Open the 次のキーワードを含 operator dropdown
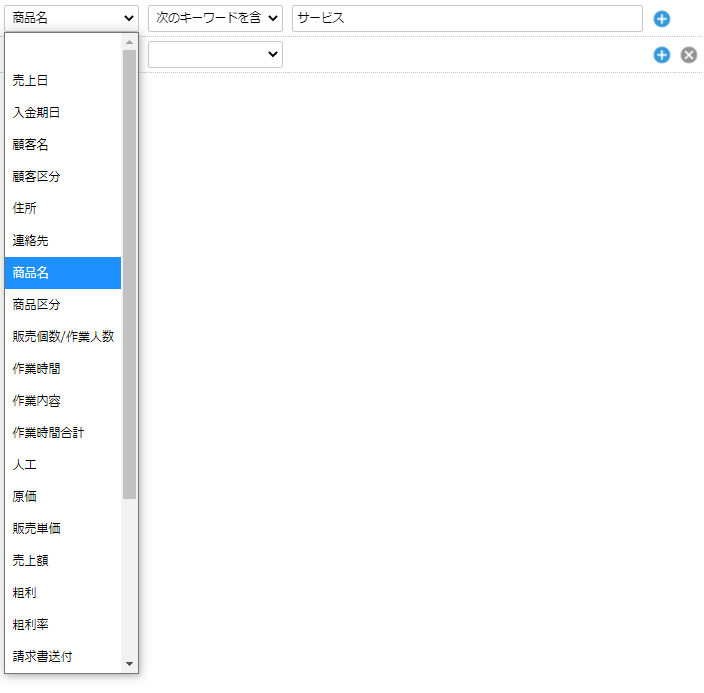 pyautogui.click(x=215, y=18)
